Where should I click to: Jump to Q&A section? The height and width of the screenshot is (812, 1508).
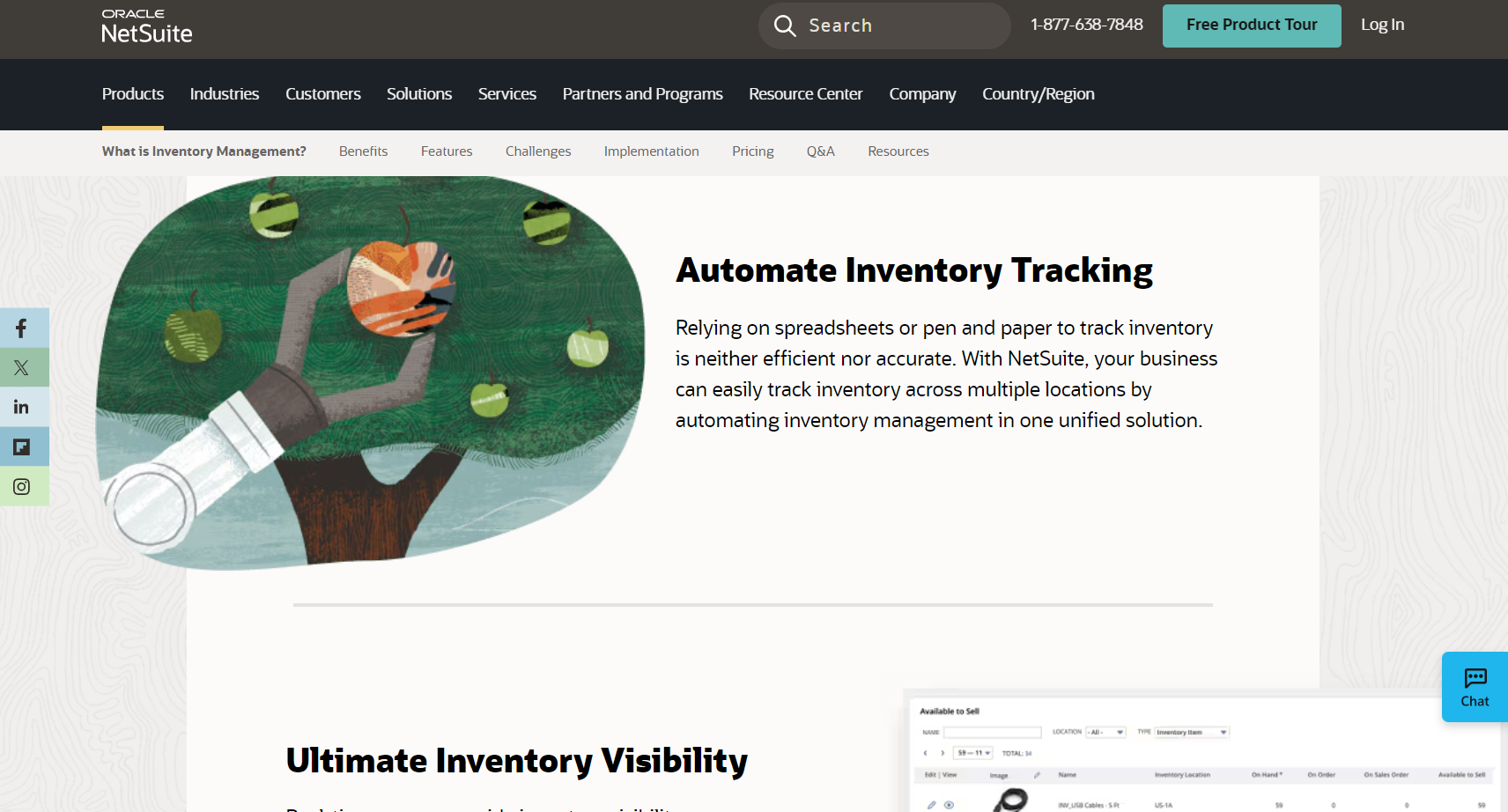[x=821, y=151]
